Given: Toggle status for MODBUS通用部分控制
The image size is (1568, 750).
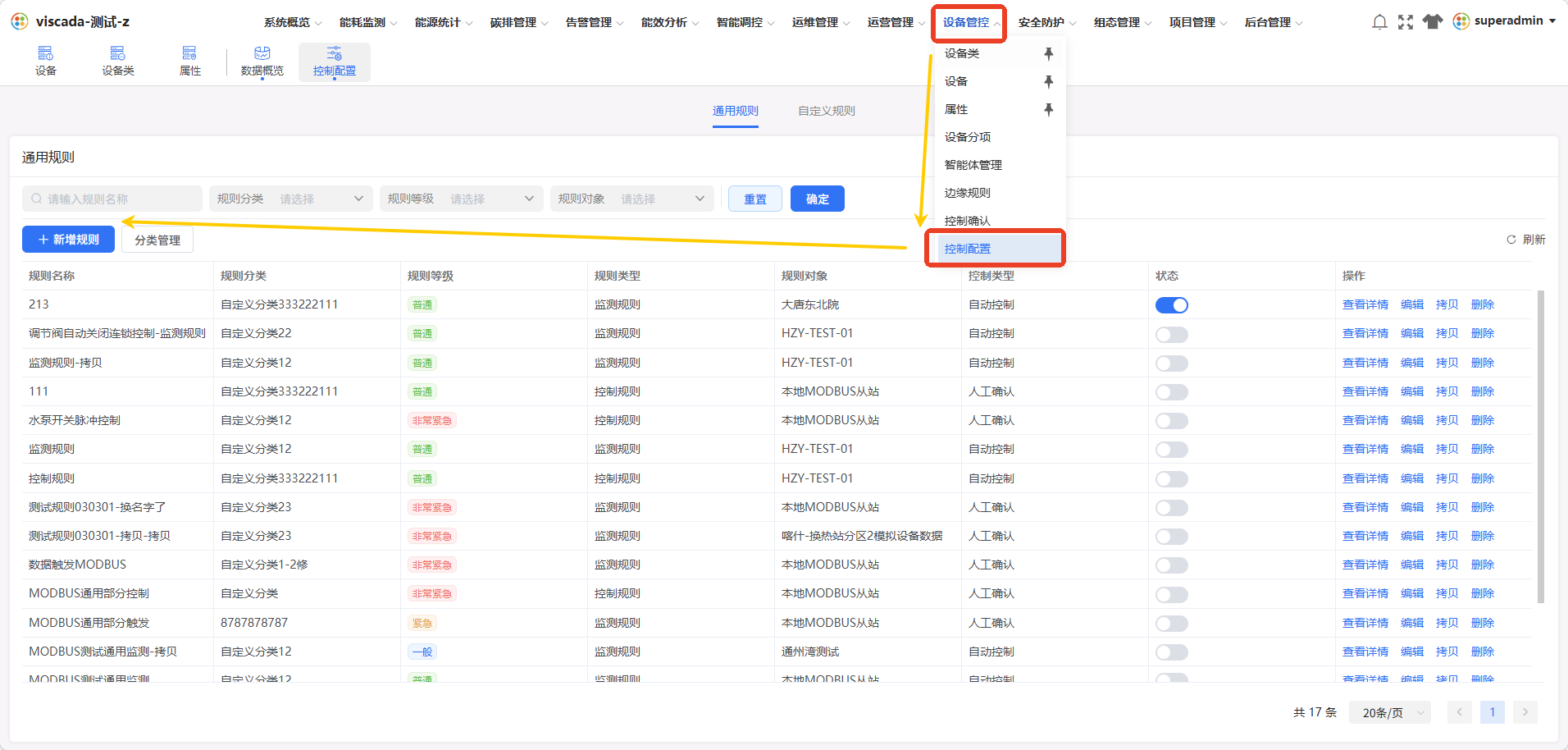Looking at the screenshot, I should 1172,594.
